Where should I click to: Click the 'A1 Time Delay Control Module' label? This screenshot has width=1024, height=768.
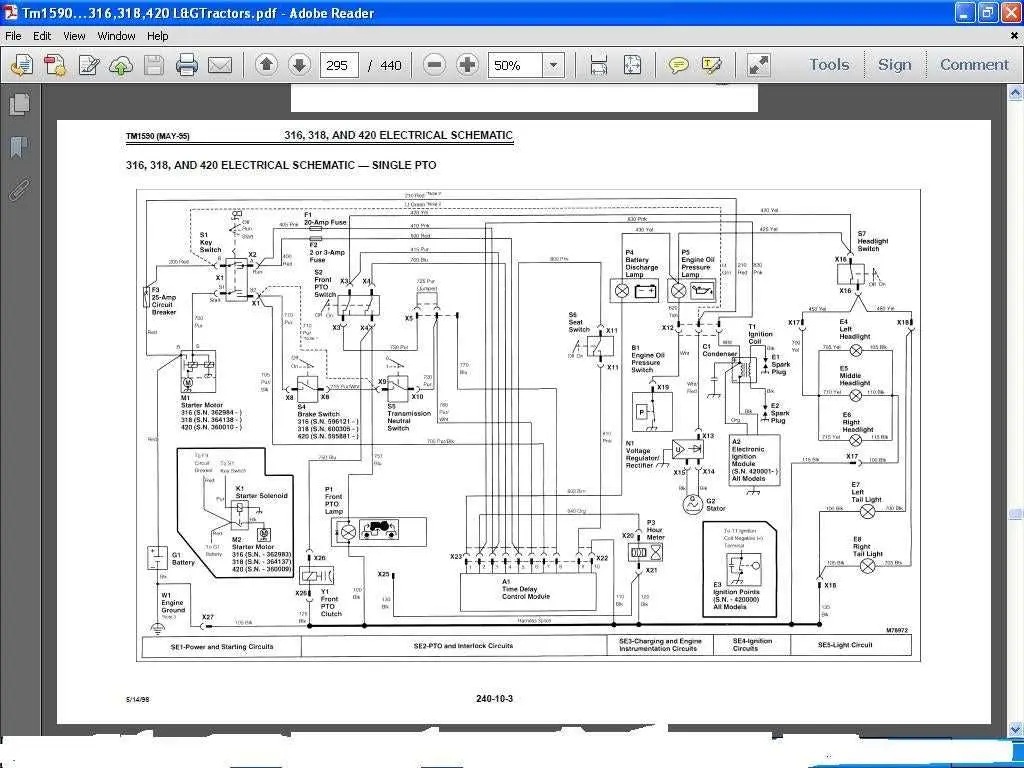pyautogui.click(x=526, y=589)
